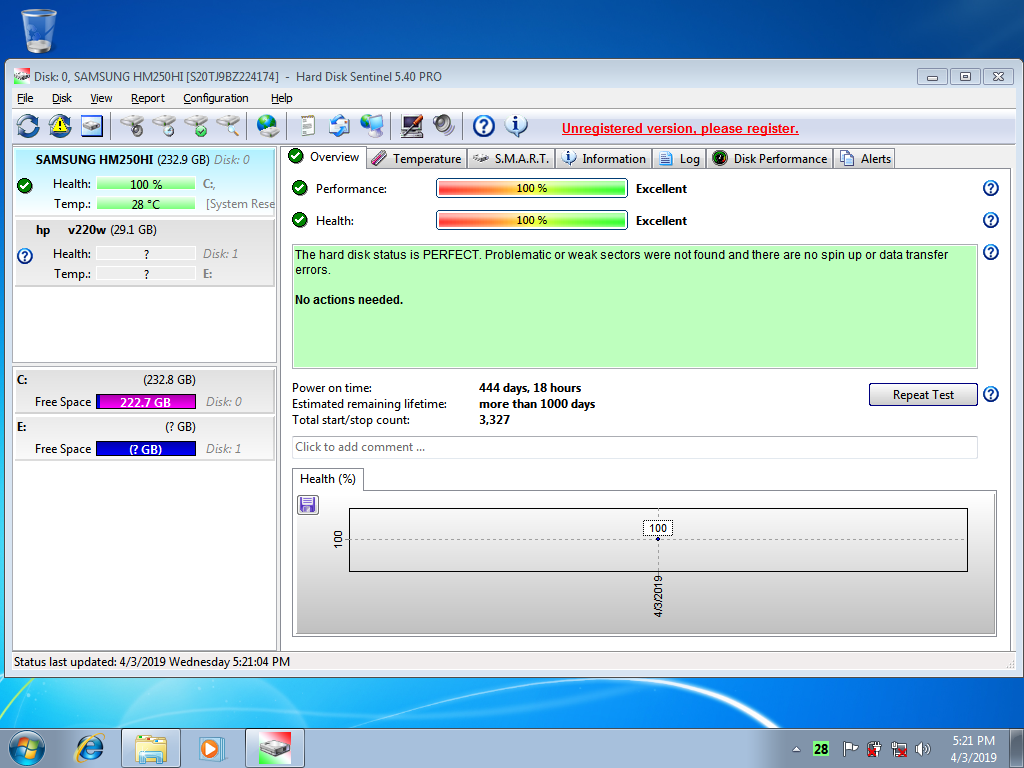Open the Configuration menu
Viewport: 1024px width, 768px height.
pyautogui.click(x=216, y=98)
